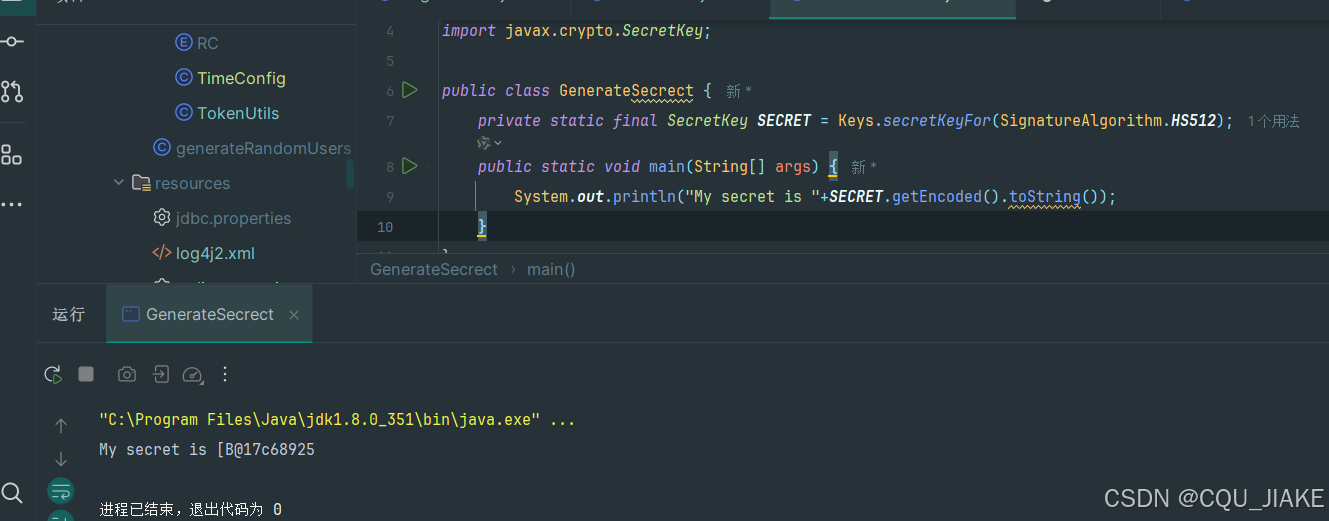Open the Pull Requests tool window icon
This screenshot has height=521, width=1329.
coord(13,92)
